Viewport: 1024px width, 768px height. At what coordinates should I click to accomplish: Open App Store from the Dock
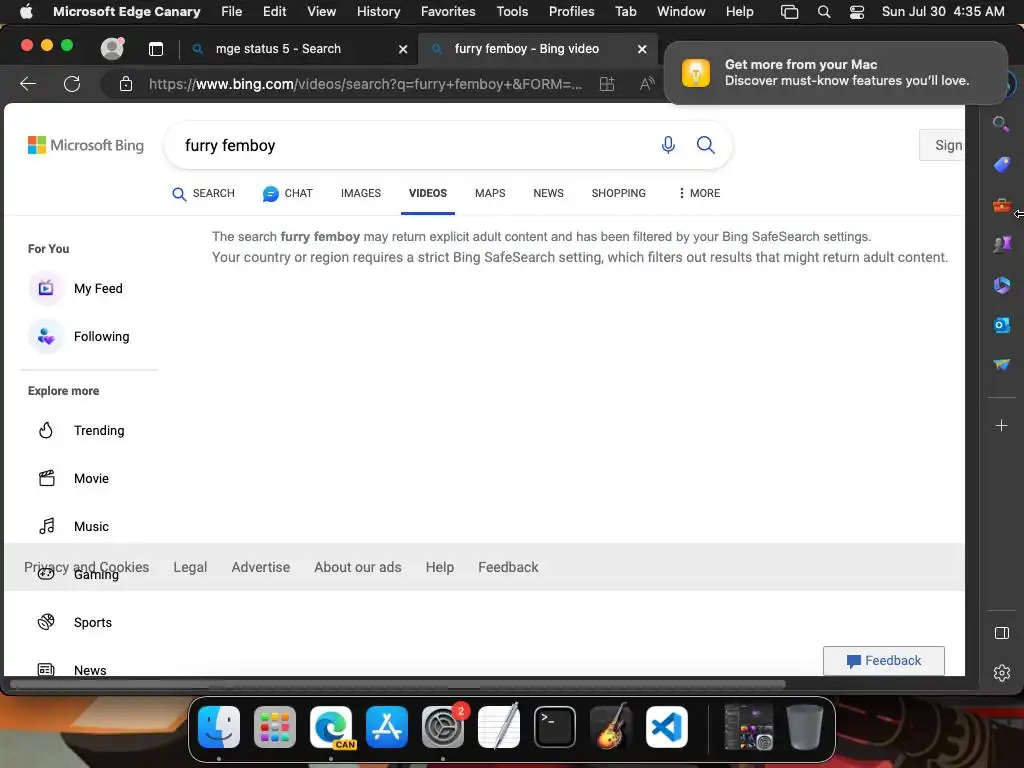point(387,727)
